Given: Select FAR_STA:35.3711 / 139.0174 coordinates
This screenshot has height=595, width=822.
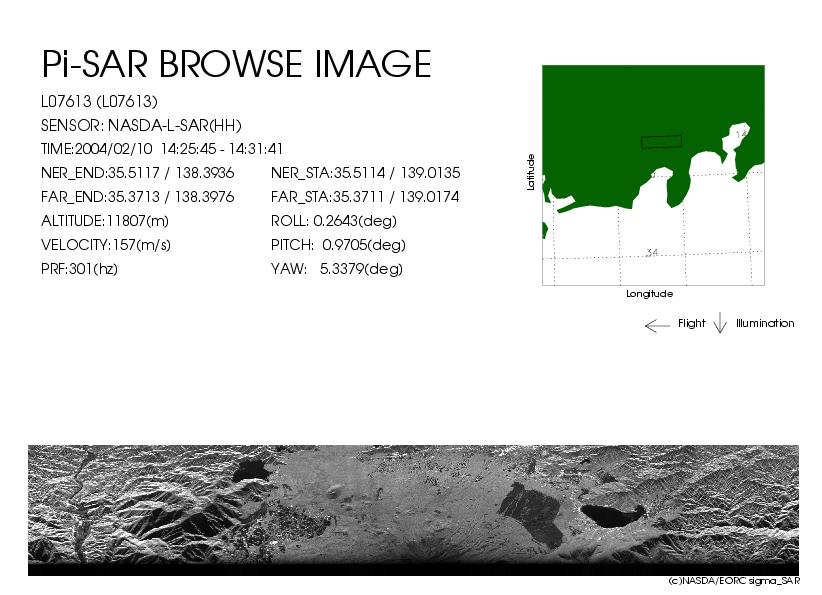Looking at the screenshot, I should pyautogui.click(x=365, y=197).
